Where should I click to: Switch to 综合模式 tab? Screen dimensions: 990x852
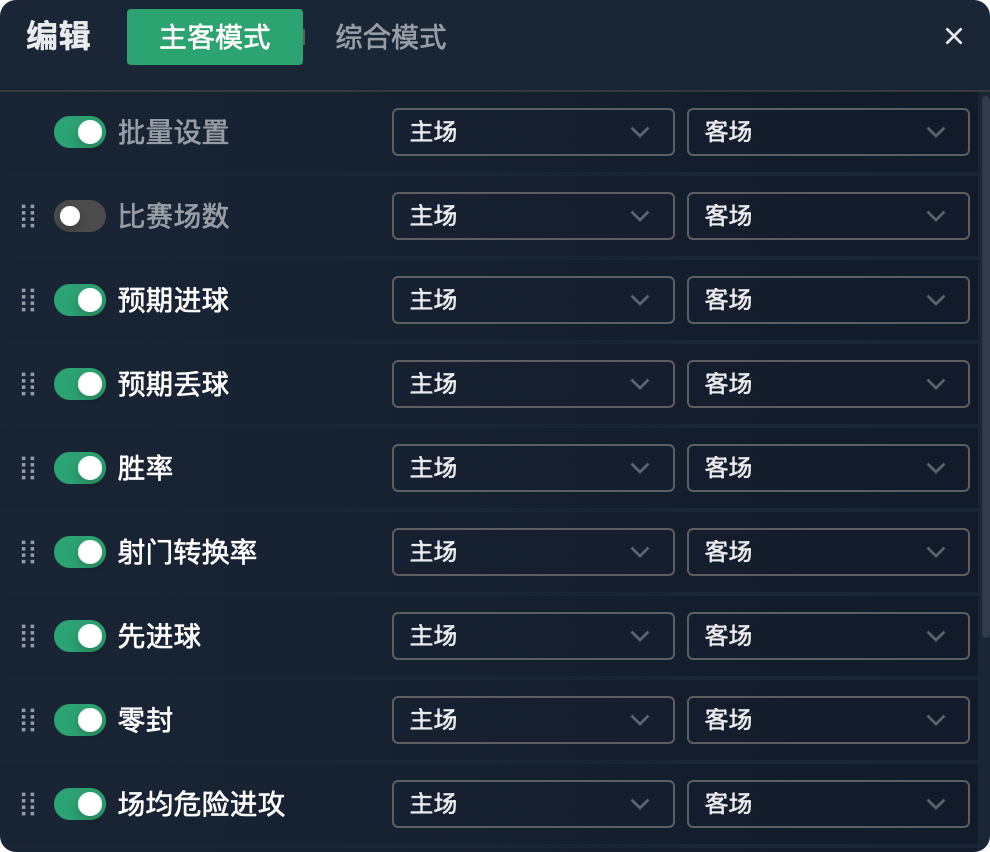click(x=390, y=37)
